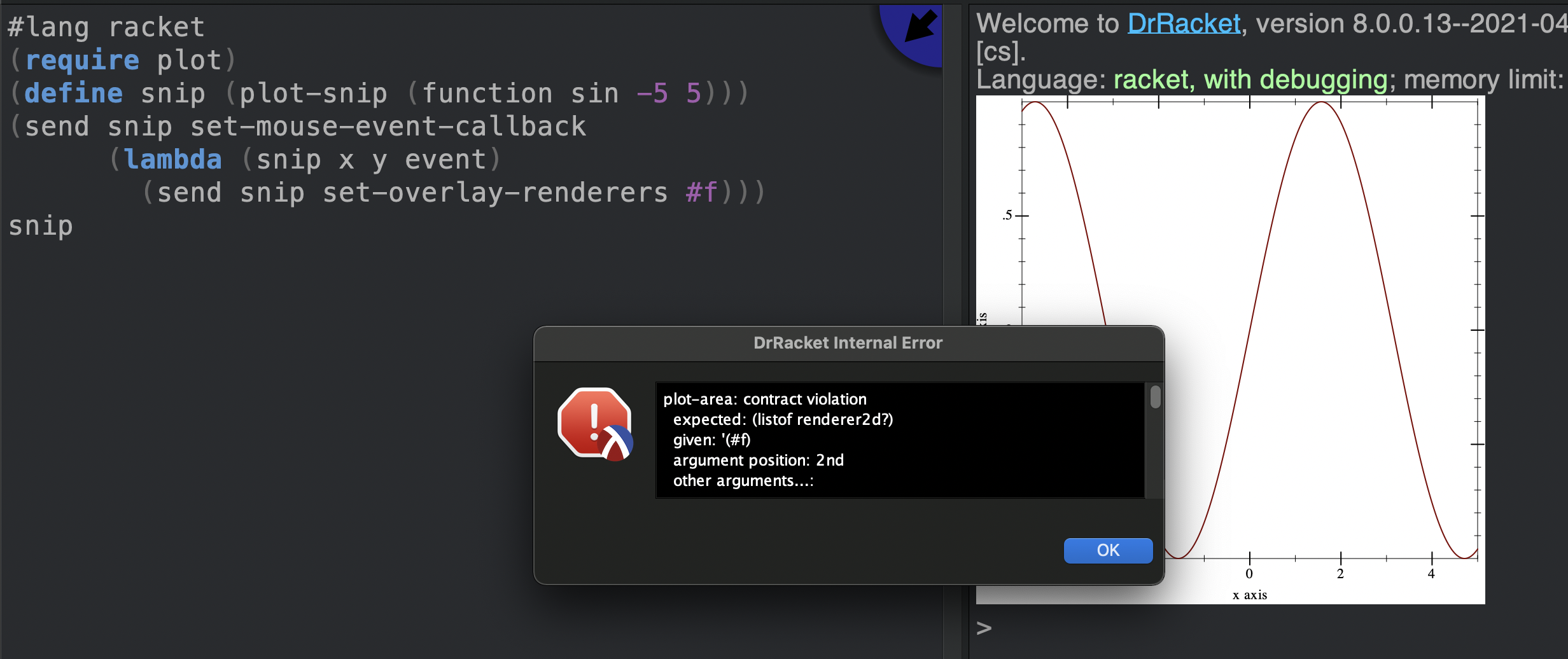1568x659 pixels.
Task: Click the standalone 'snip' line in editor
Action: tap(41, 226)
